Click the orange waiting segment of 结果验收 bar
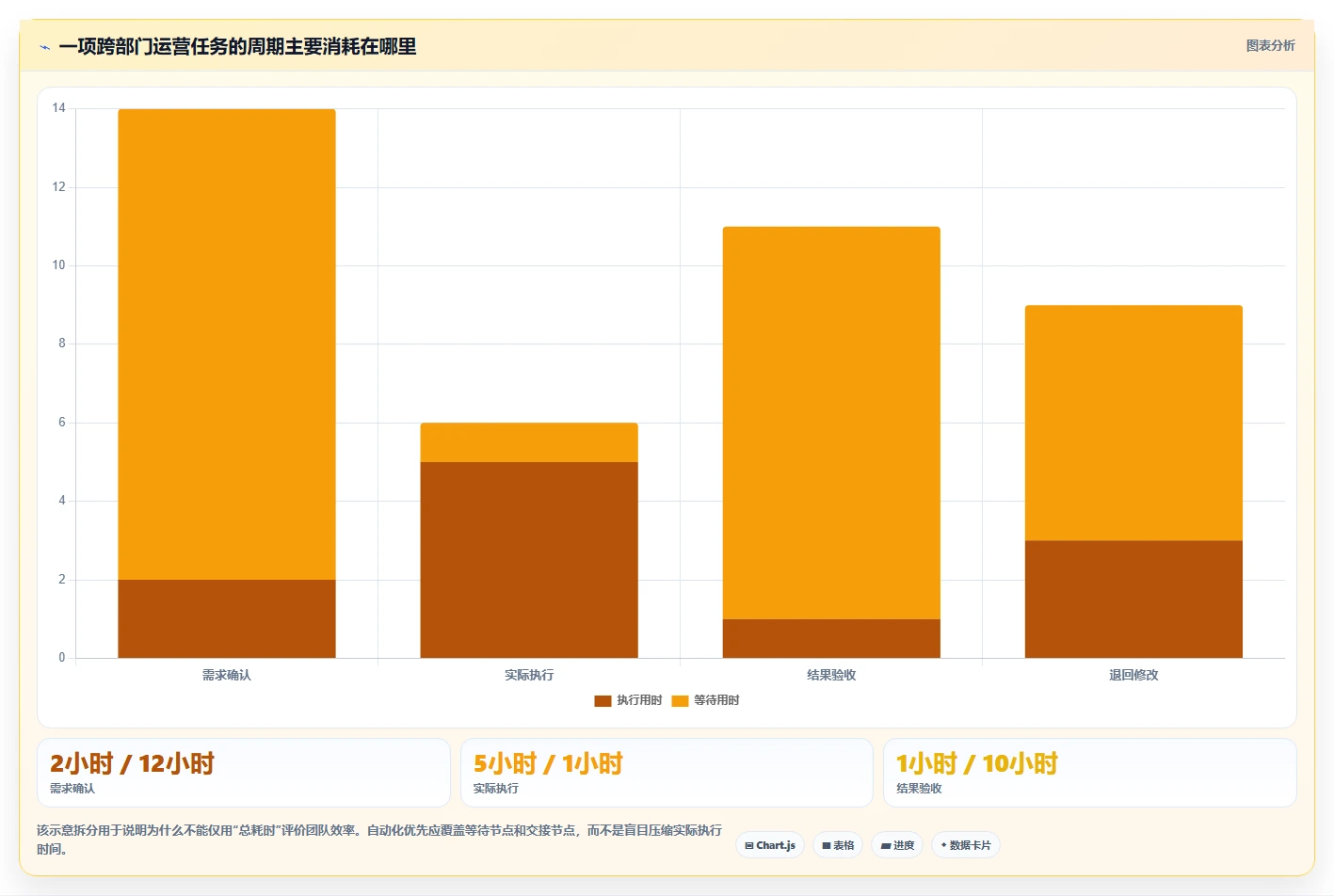Viewport: 1334px width, 896px height. (831, 423)
